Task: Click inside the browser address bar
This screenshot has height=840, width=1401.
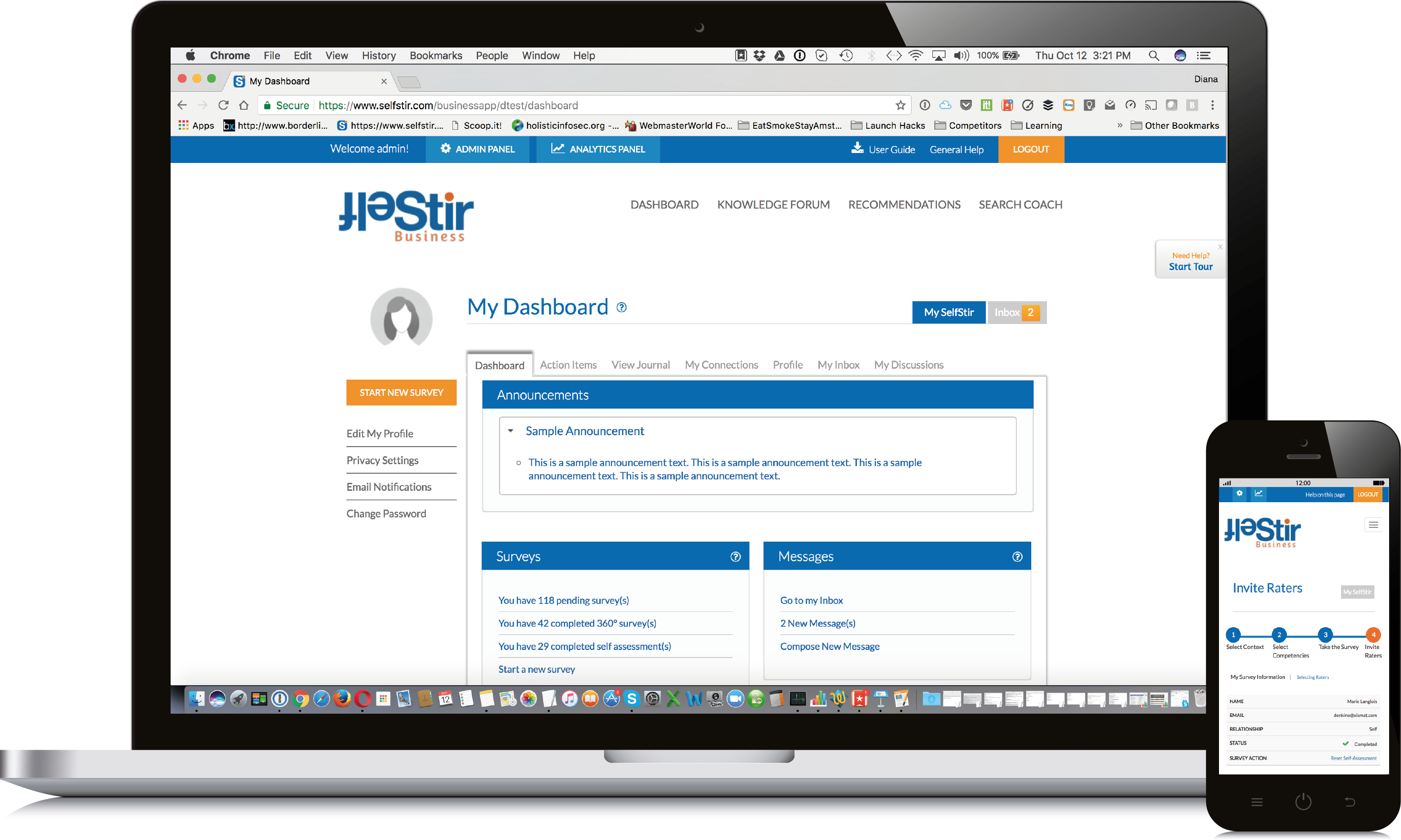Action: (x=623, y=105)
